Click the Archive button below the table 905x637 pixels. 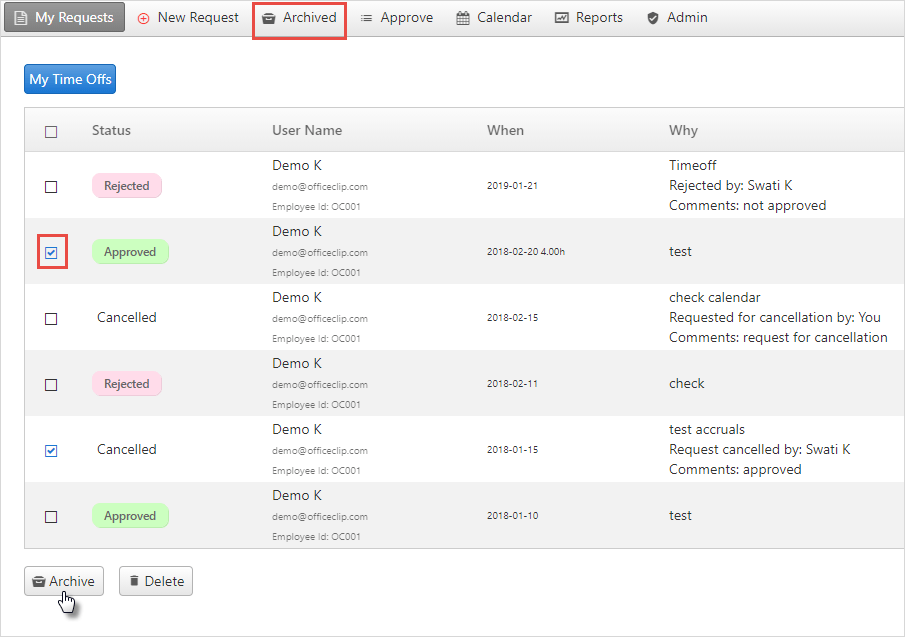point(64,581)
